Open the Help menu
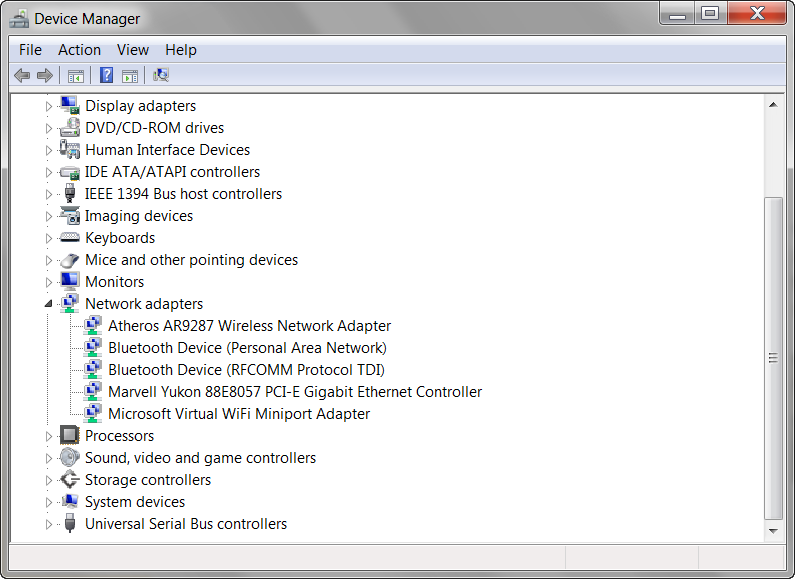 tap(180, 50)
